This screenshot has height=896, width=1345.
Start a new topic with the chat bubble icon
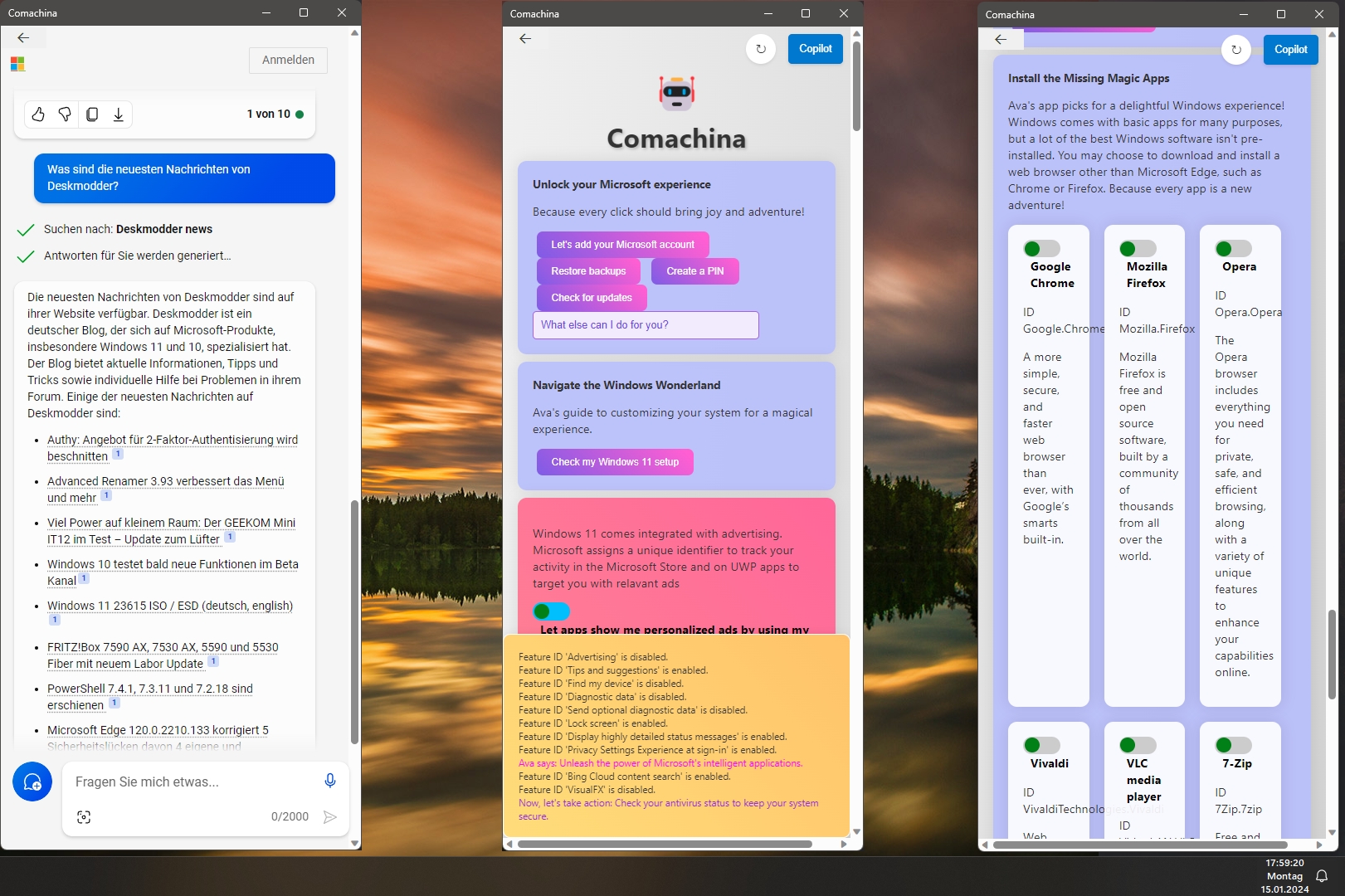click(32, 782)
